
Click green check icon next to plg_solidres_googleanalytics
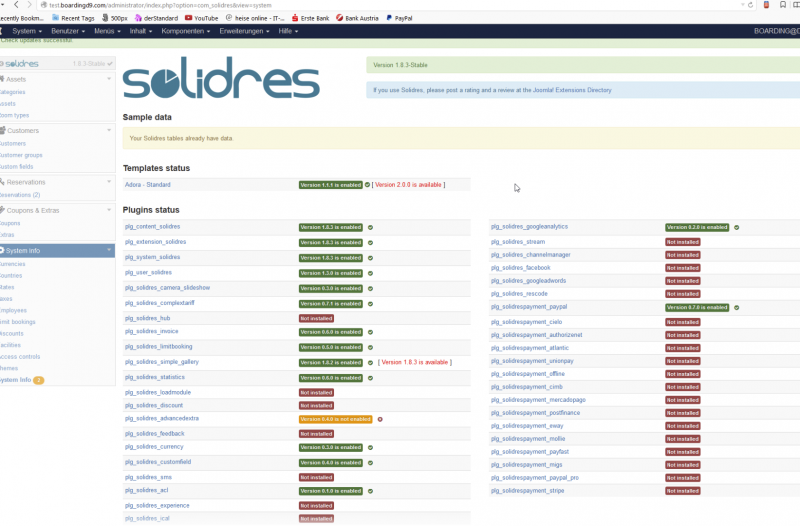pos(737,227)
